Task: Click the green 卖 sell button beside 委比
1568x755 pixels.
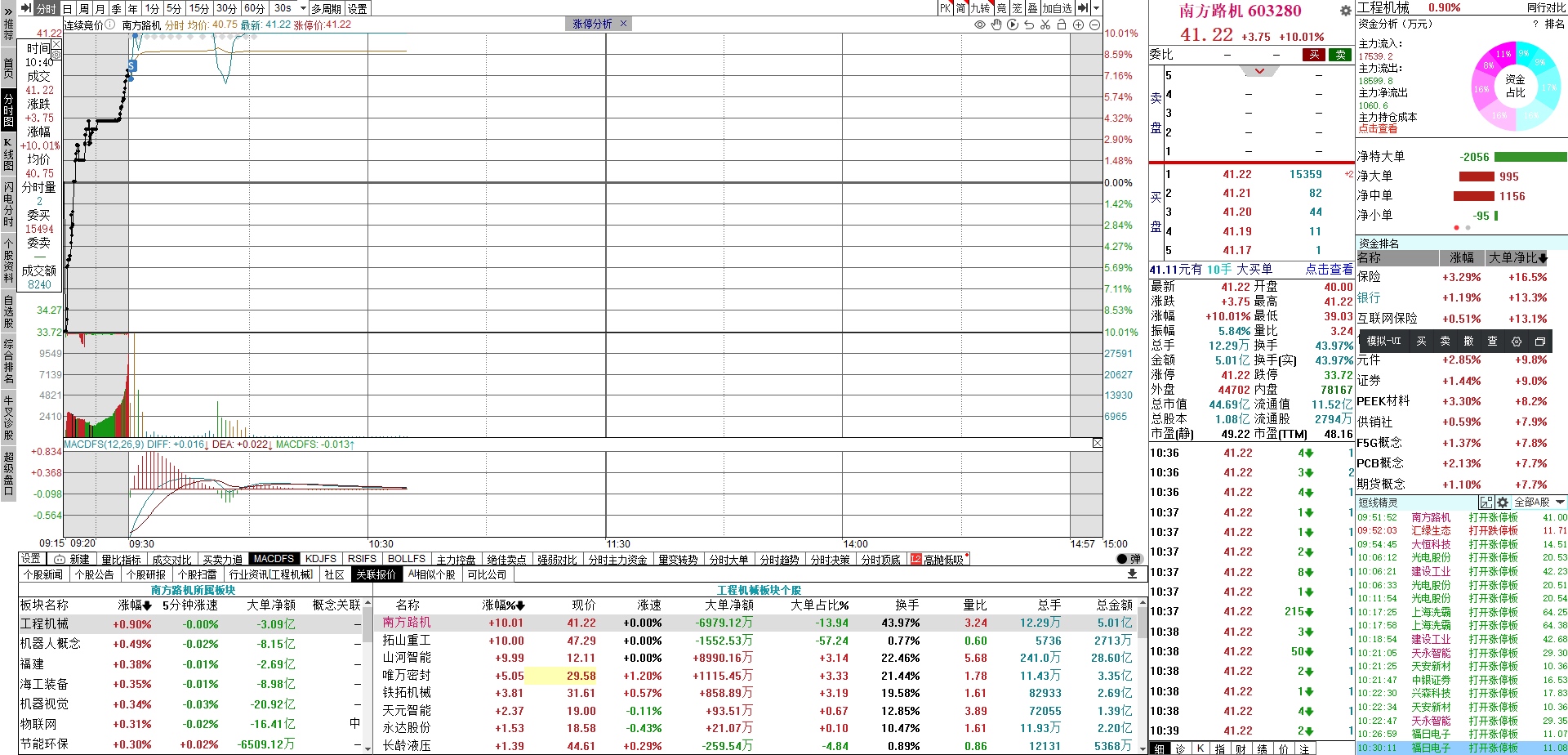Action: coord(1340,55)
